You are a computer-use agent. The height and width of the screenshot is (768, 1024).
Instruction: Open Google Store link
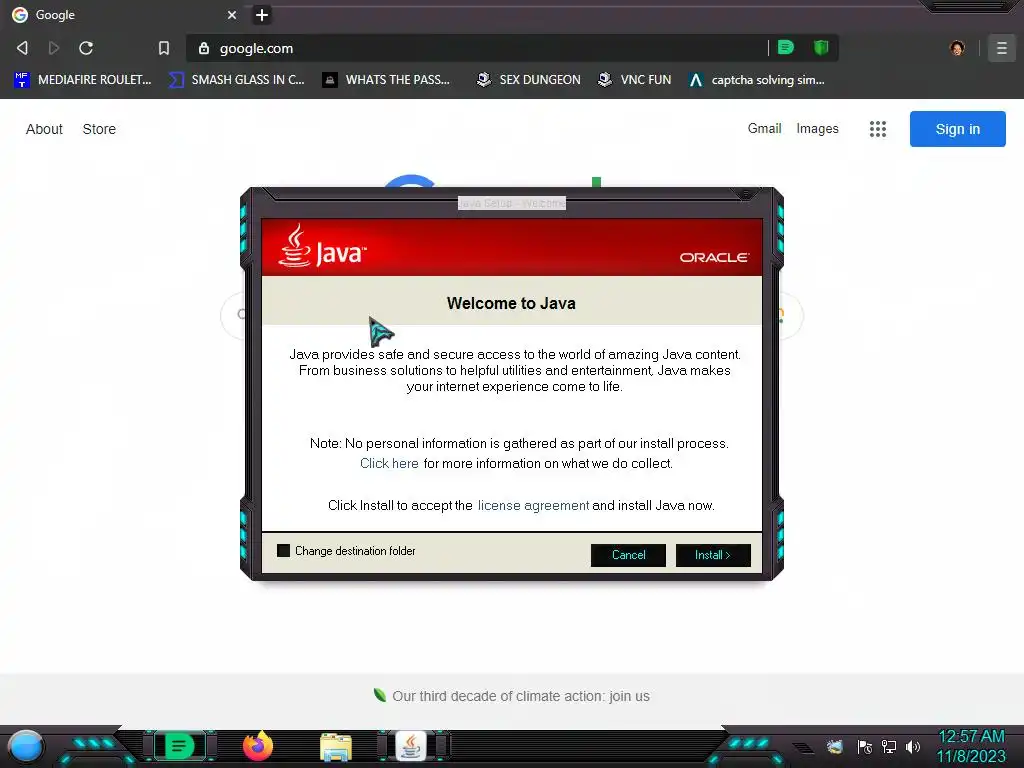click(99, 129)
